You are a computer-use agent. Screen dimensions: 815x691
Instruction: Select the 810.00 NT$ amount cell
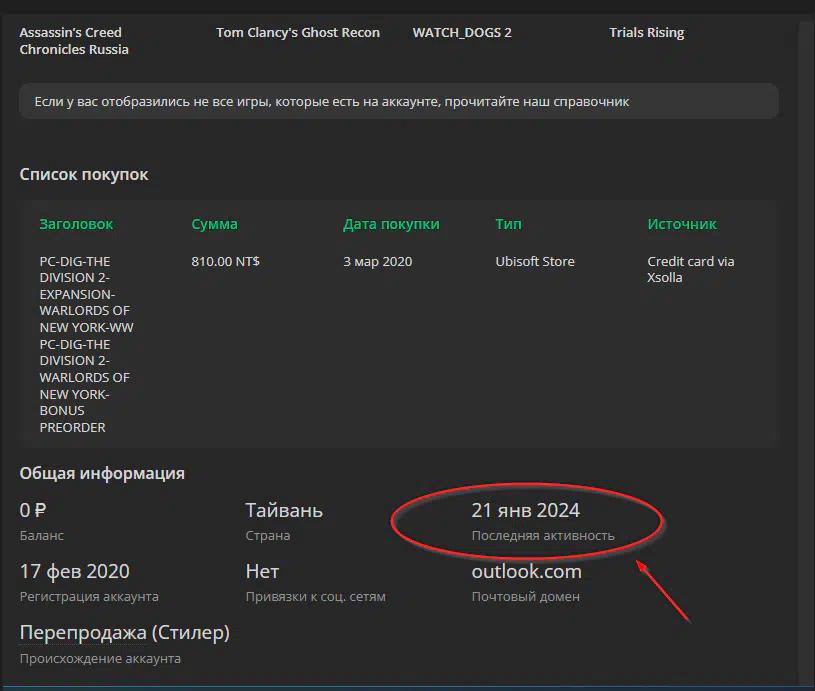coord(225,261)
